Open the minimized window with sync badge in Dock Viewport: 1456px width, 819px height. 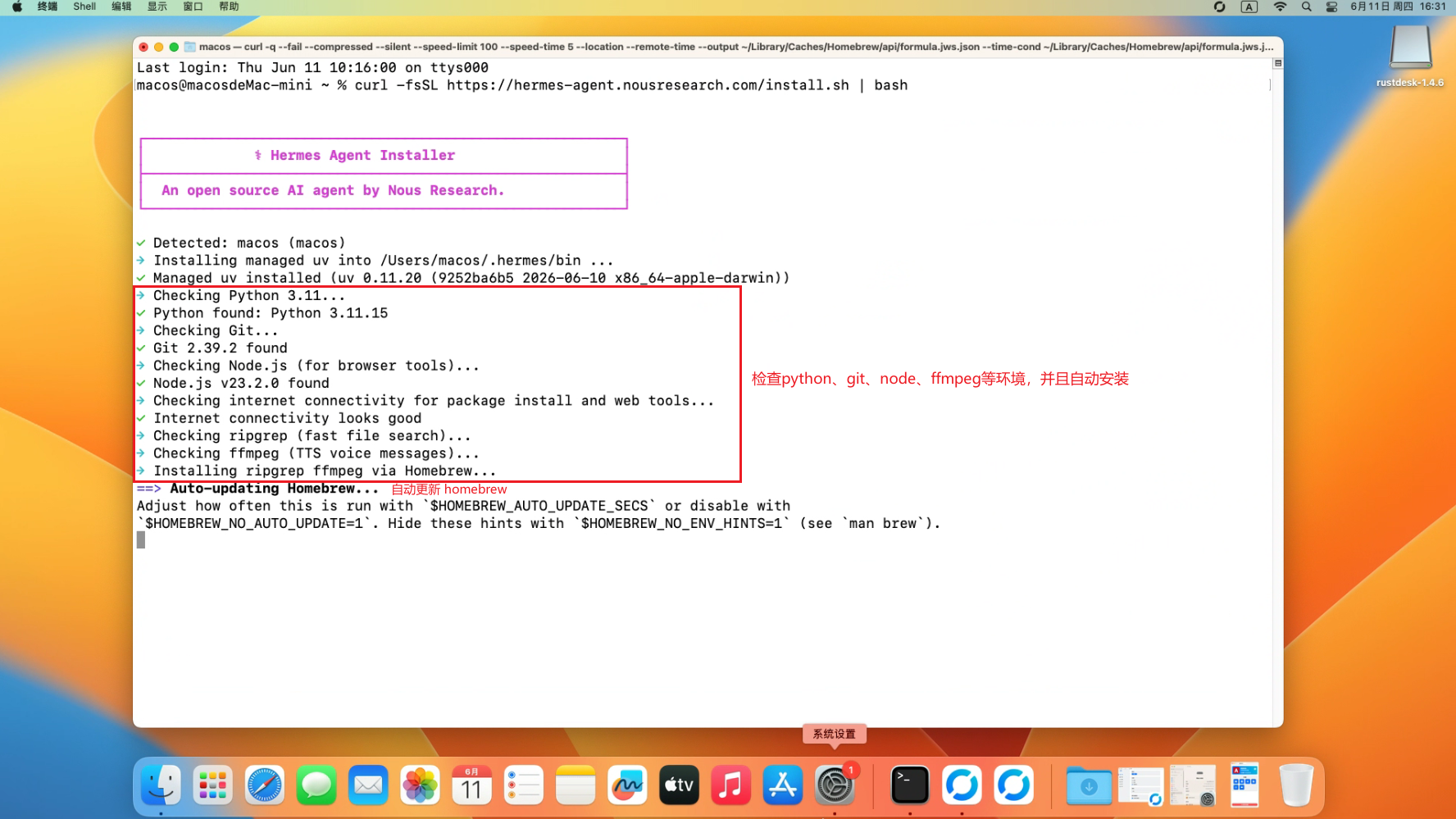(1140, 785)
